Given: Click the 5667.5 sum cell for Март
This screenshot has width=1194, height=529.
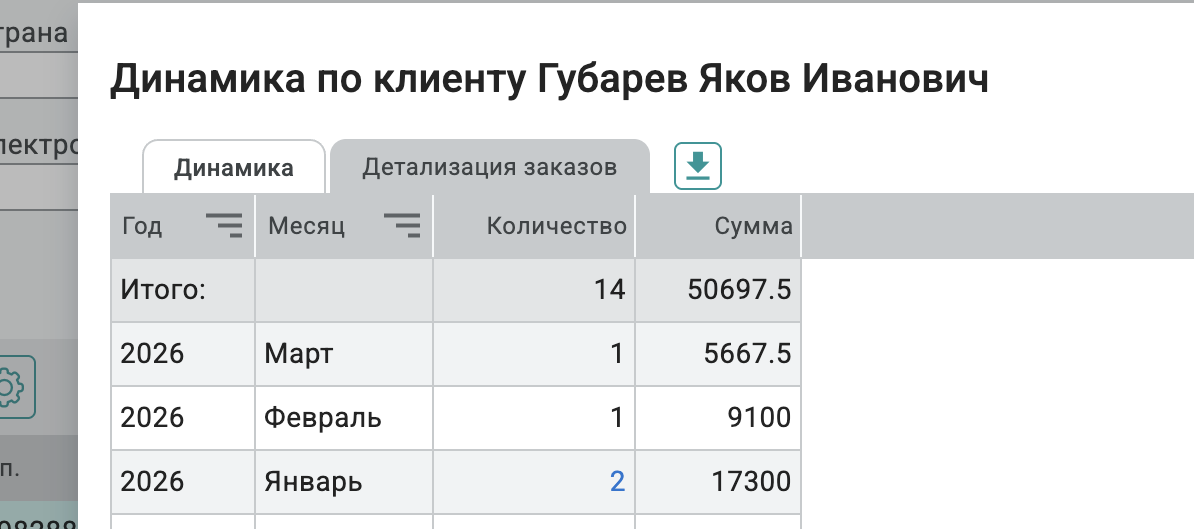Looking at the screenshot, I should coord(745,353).
